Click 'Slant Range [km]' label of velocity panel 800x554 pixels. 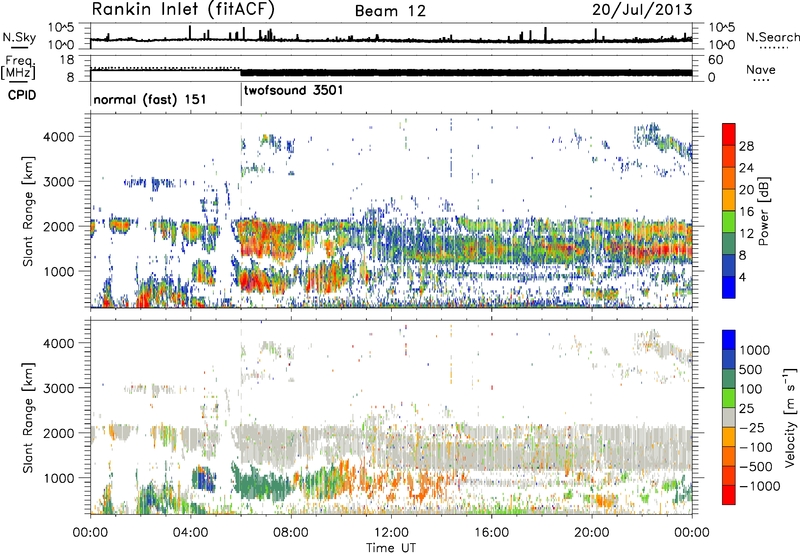pyautogui.click(x=28, y=417)
